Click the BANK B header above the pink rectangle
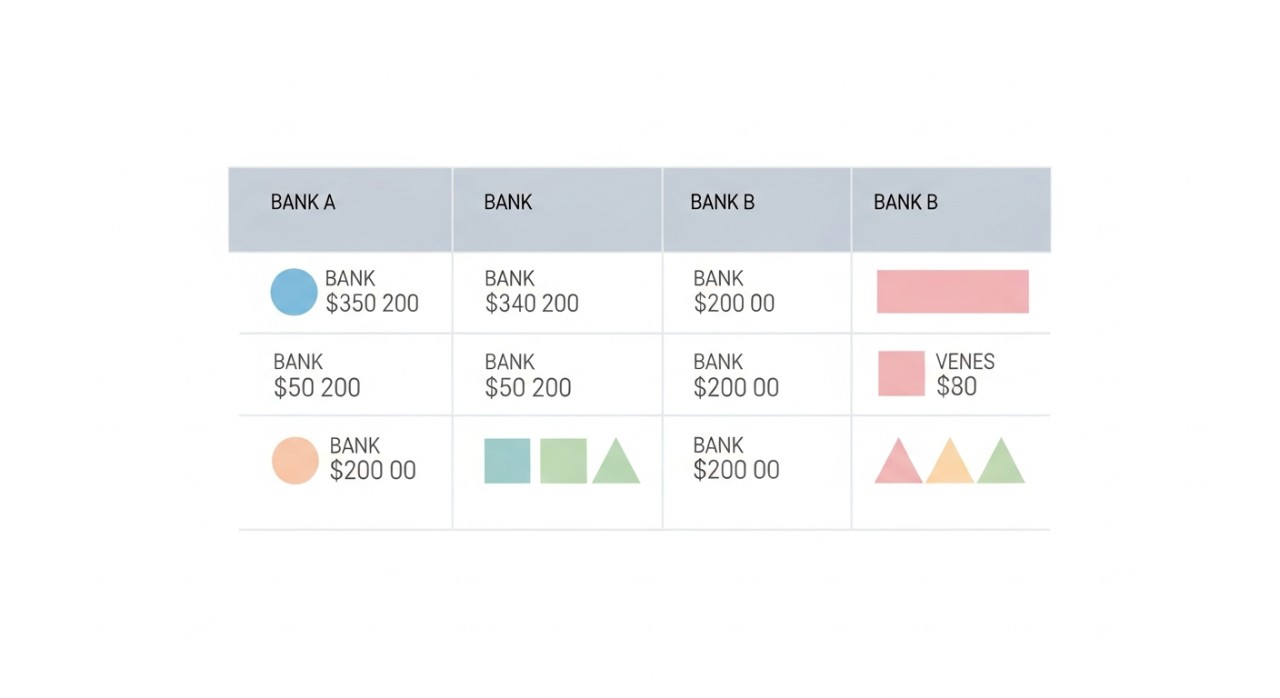 tap(905, 202)
